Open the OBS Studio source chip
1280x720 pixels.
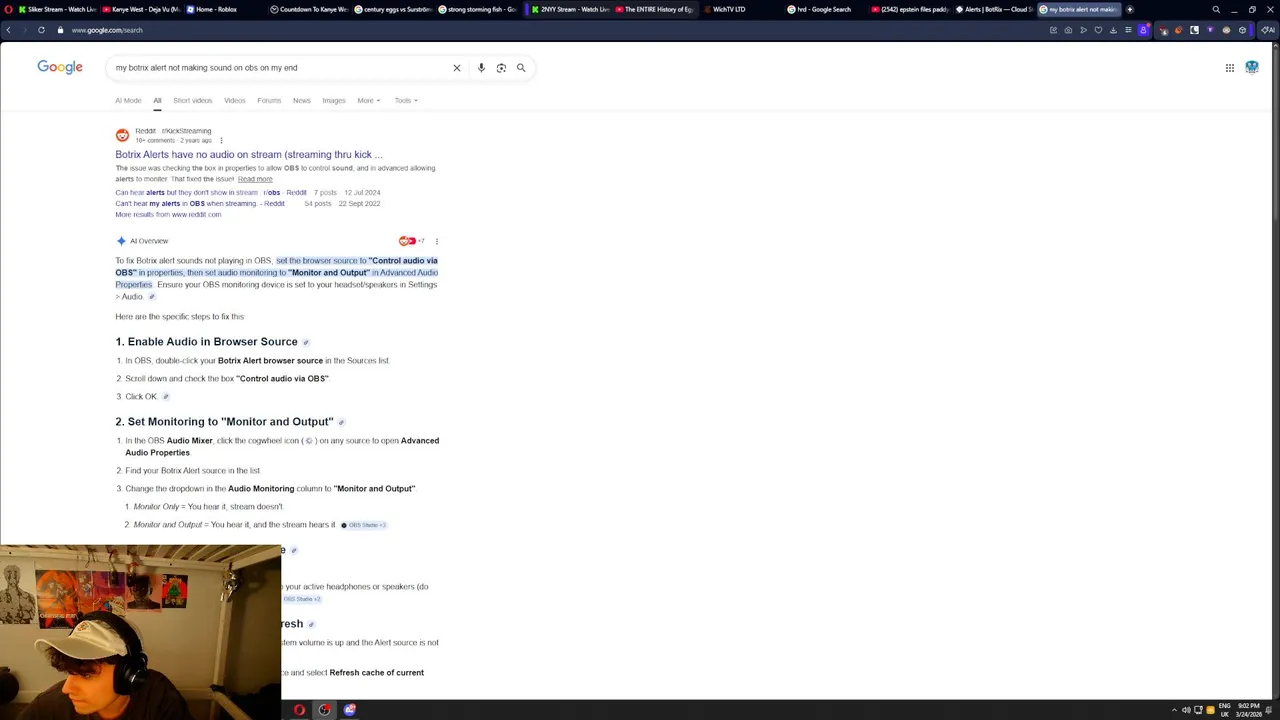363,525
